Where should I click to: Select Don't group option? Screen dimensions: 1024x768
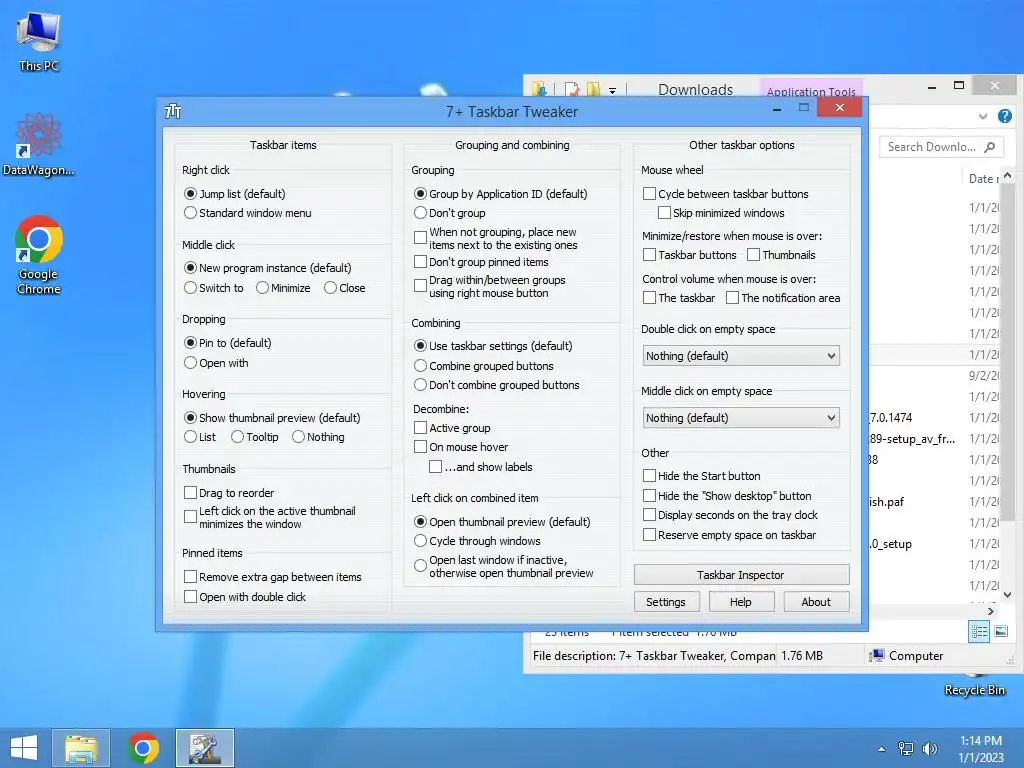pyautogui.click(x=450, y=213)
